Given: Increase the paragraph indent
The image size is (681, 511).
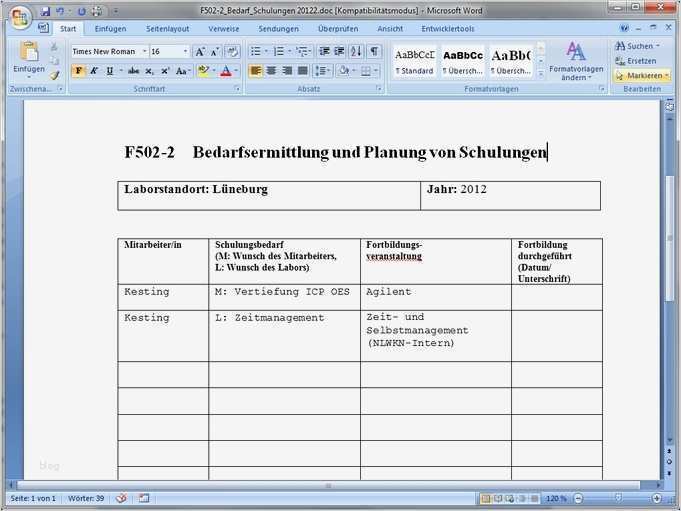Looking at the screenshot, I should coord(339,52).
